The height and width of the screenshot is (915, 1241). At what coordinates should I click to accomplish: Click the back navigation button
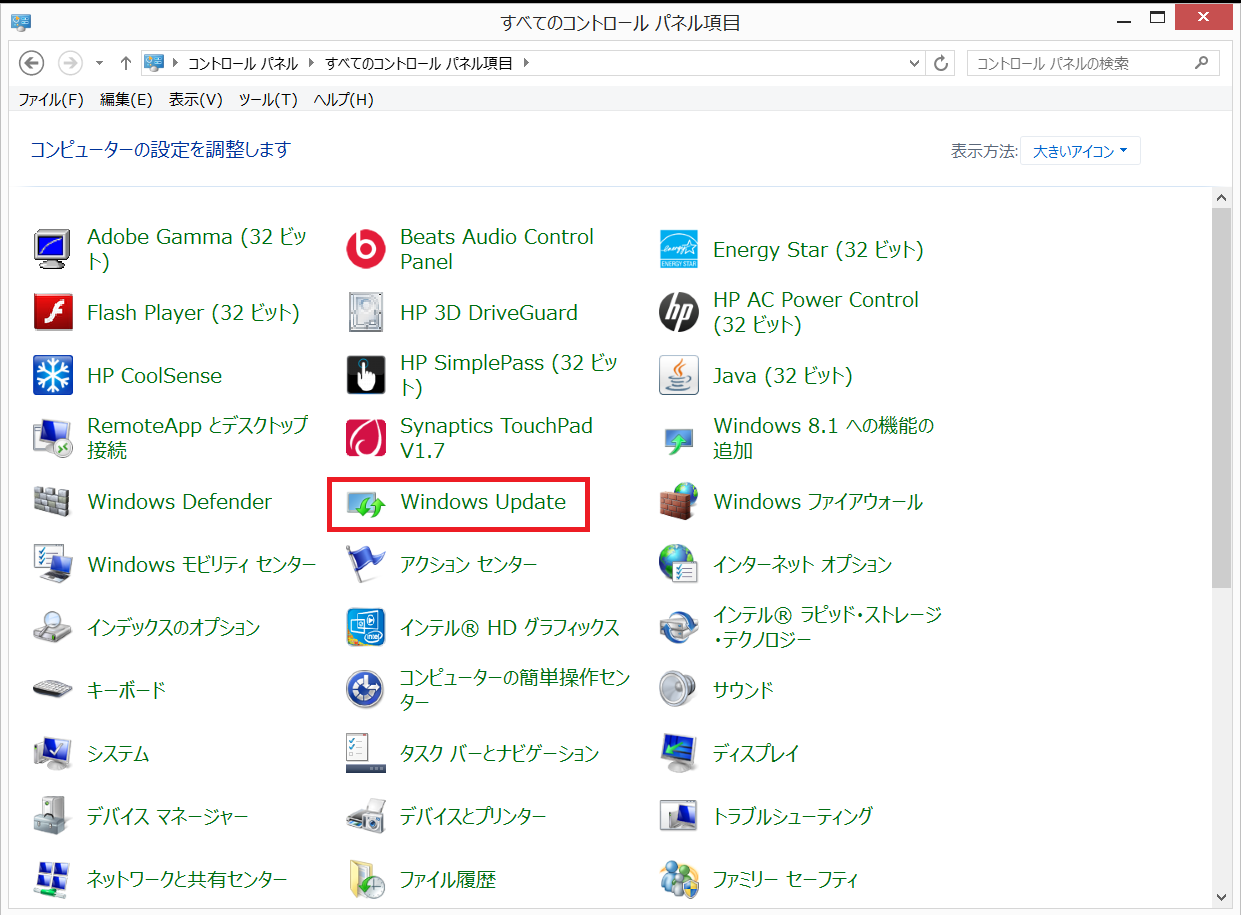click(32, 63)
